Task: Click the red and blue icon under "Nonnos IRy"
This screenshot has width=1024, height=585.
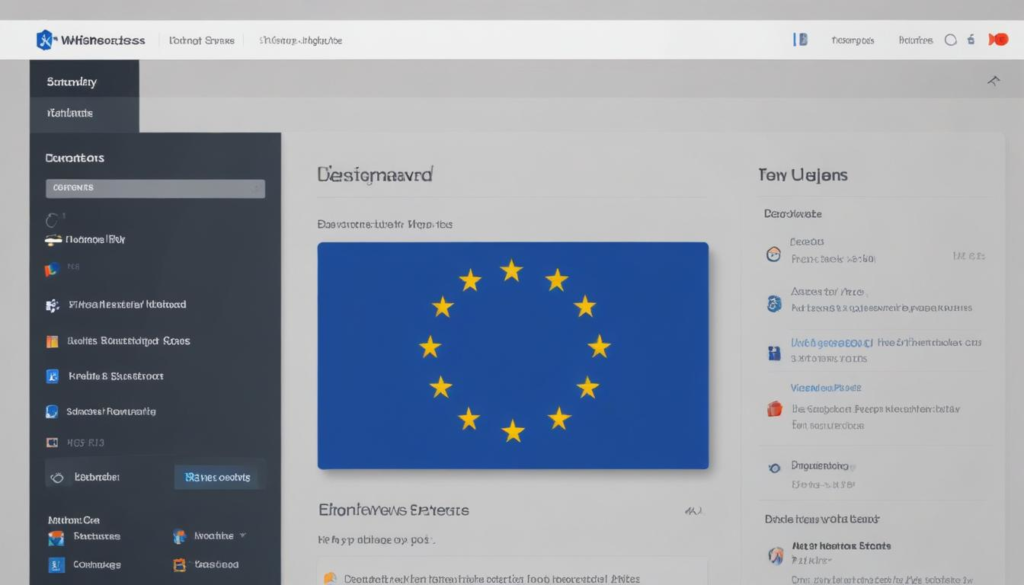Action: tap(52, 268)
